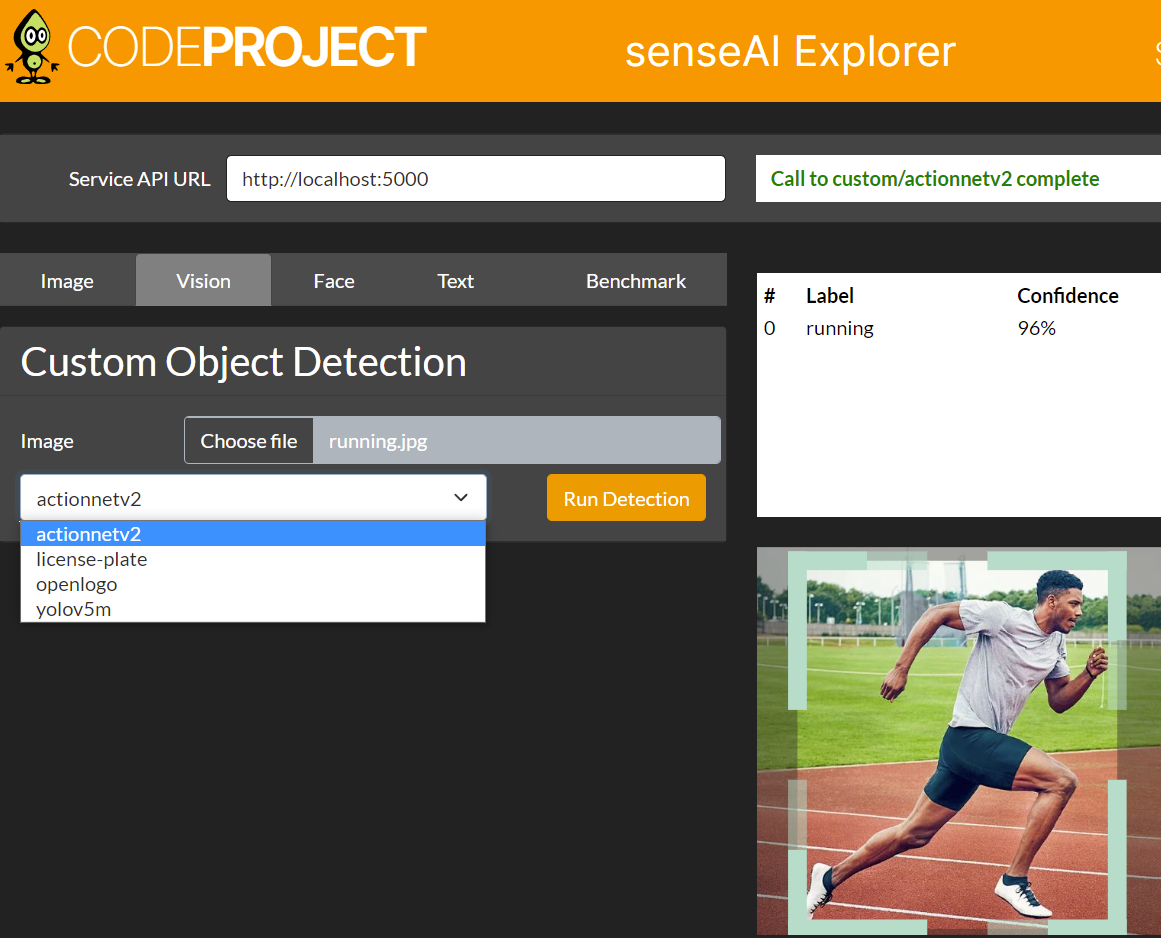Switch to the Vision tab

pos(204,281)
